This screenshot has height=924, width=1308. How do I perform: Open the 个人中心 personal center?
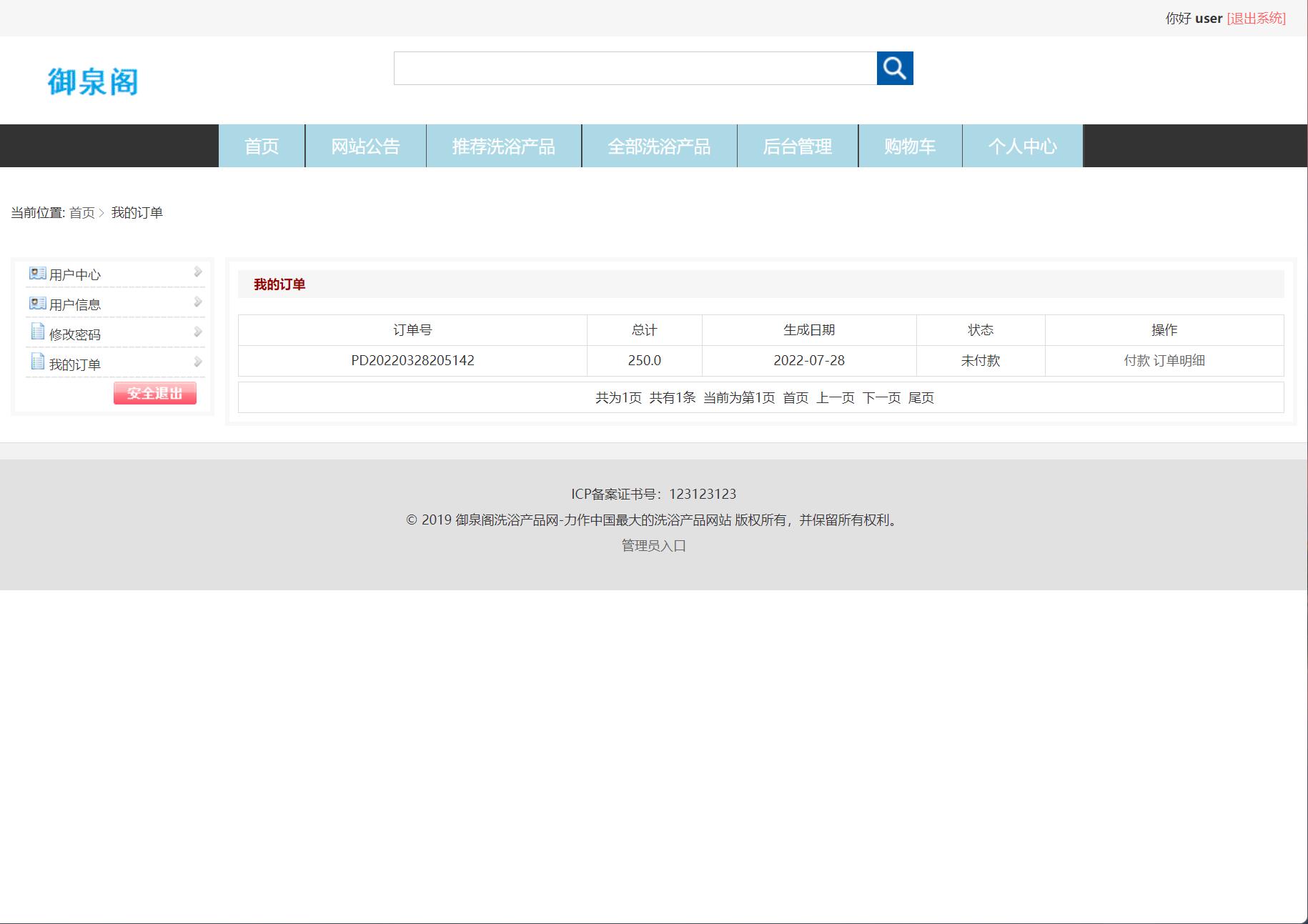[x=1023, y=146]
